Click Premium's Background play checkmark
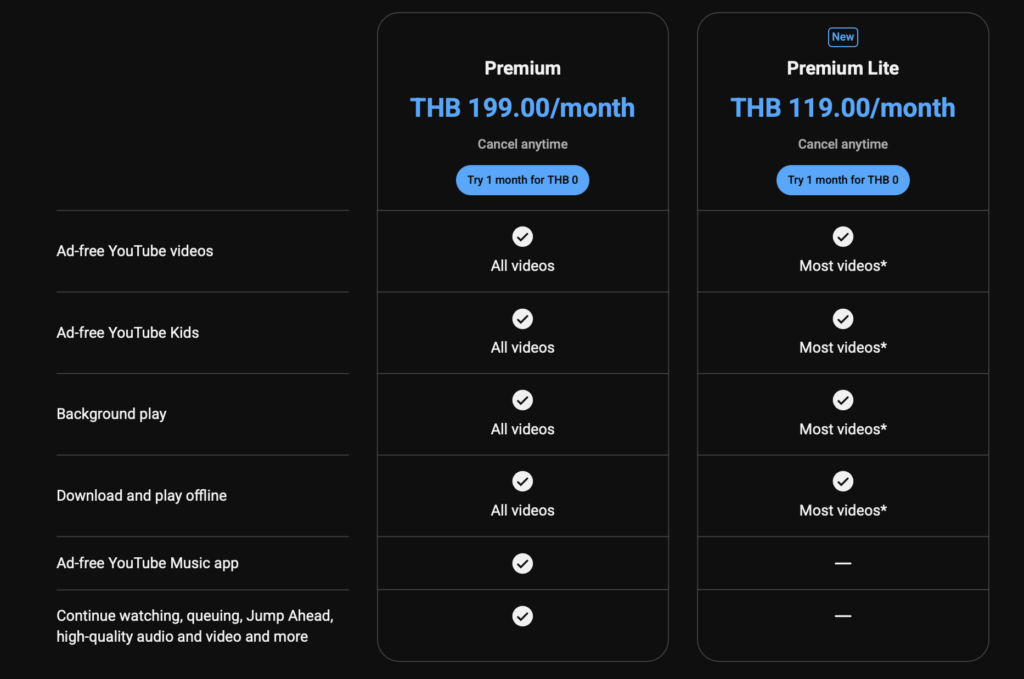The height and width of the screenshot is (679, 1024). pos(522,400)
